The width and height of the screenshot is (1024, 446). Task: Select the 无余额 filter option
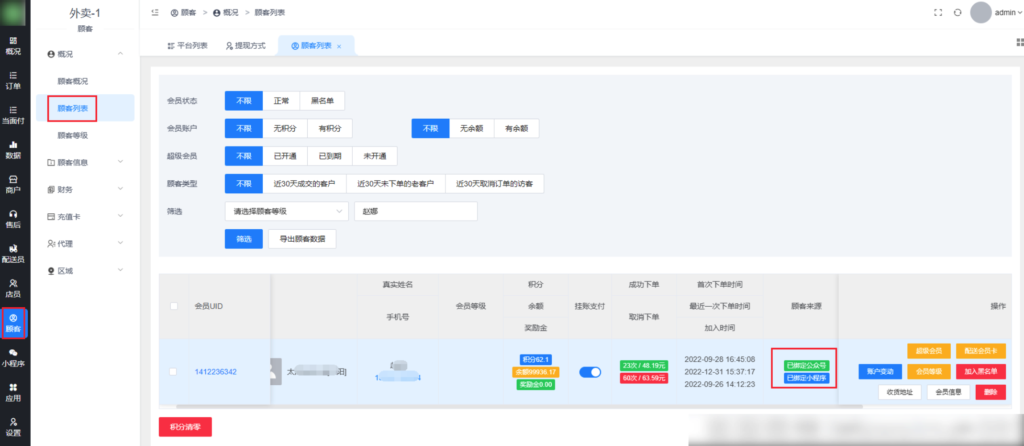(x=472, y=129)
